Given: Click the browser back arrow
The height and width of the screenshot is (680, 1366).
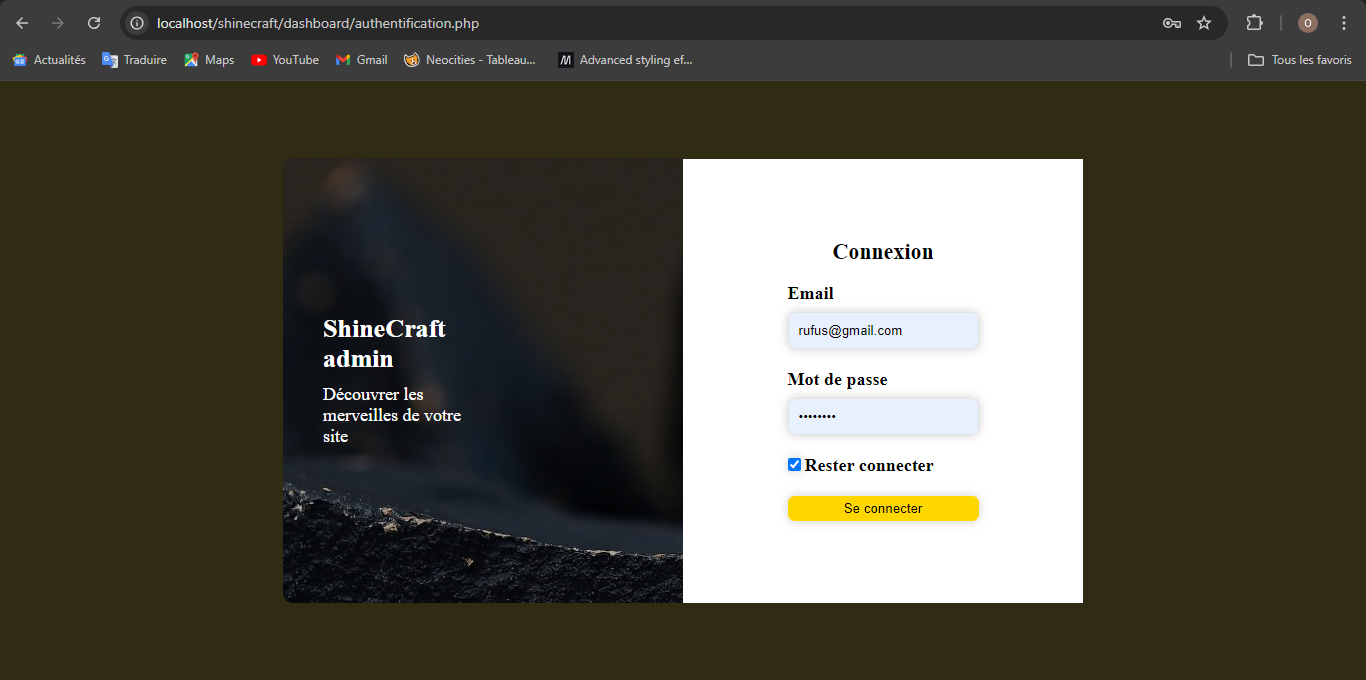Looking at the screenshot, I should 22,23.
